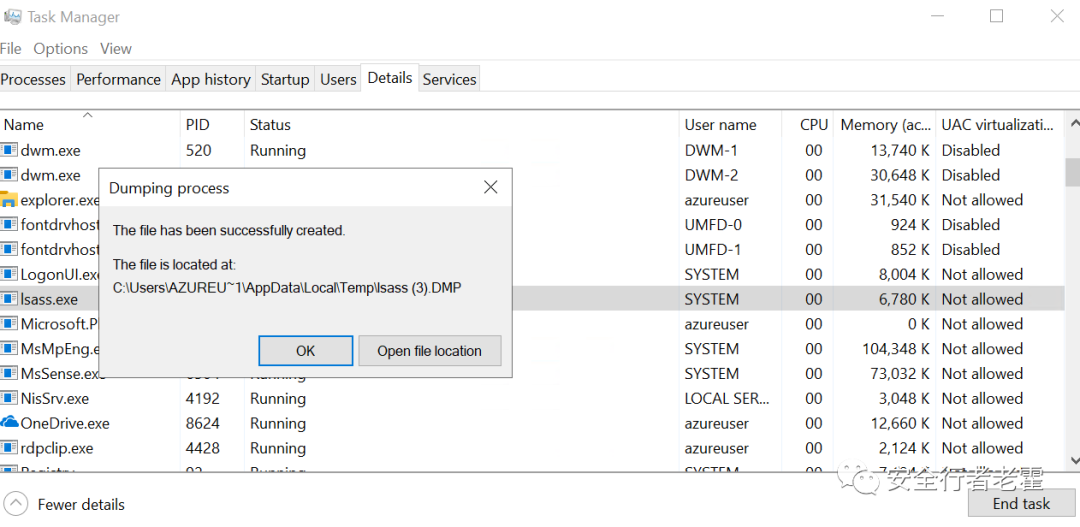This screenshot has height=527, width=1080.
Task: Click the LogonUI process icon
Action: pos(9,274)
